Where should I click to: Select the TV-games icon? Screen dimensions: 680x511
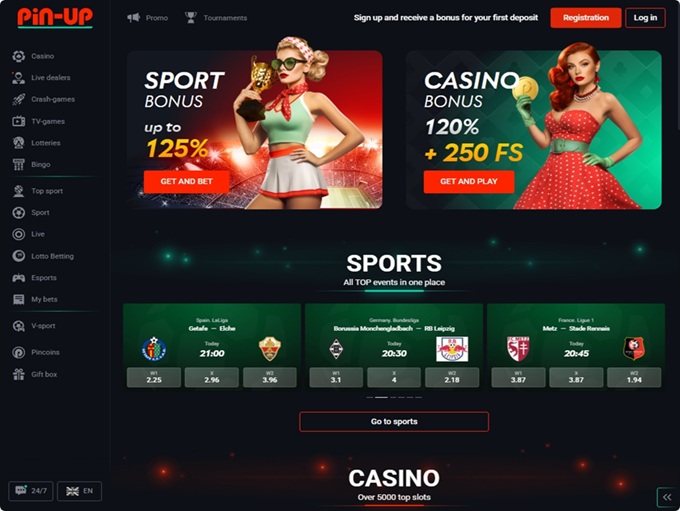pyautogui.click(x=19, y=121)
